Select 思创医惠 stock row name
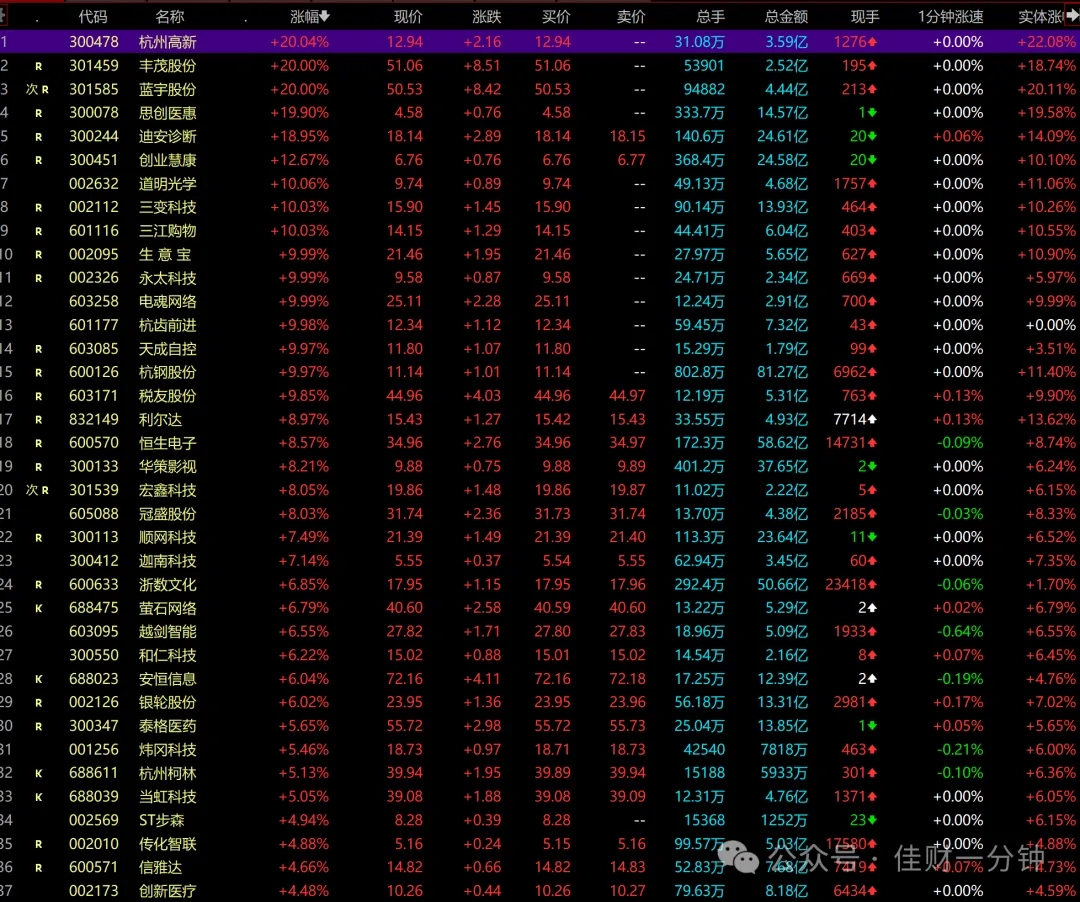The image size is (1080, 902). pos(167,113)
